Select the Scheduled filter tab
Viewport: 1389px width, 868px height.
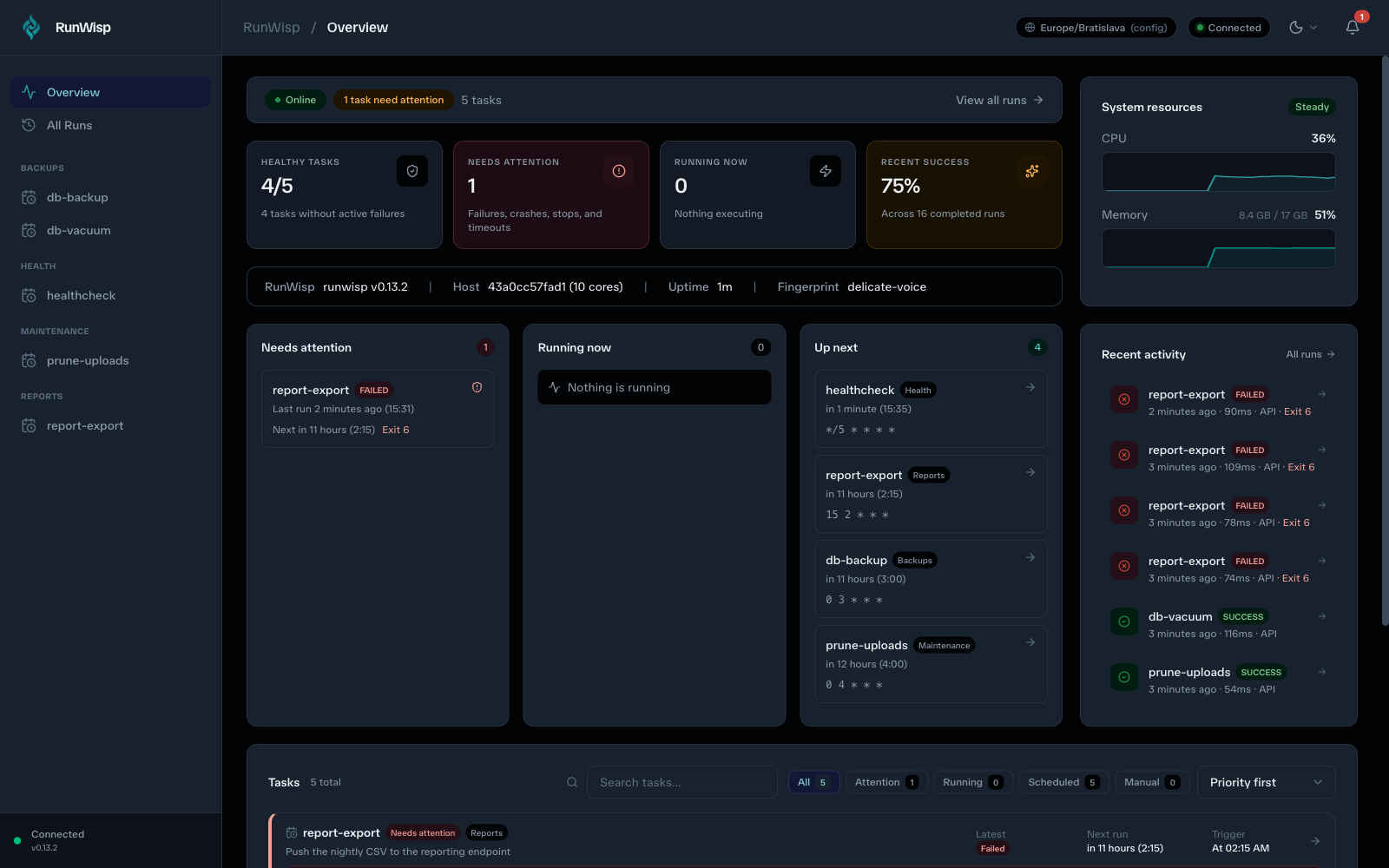coord(1063,782)
